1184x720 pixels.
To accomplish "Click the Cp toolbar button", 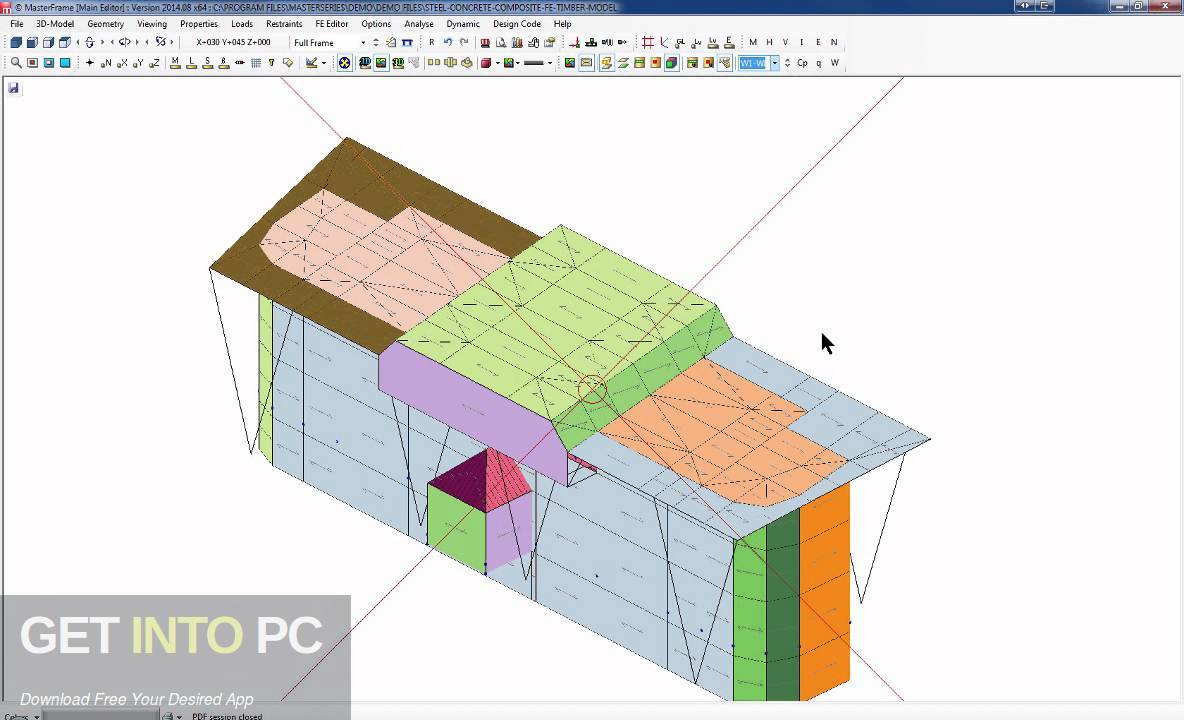I will pyautogui.click(x=802, y=63).
